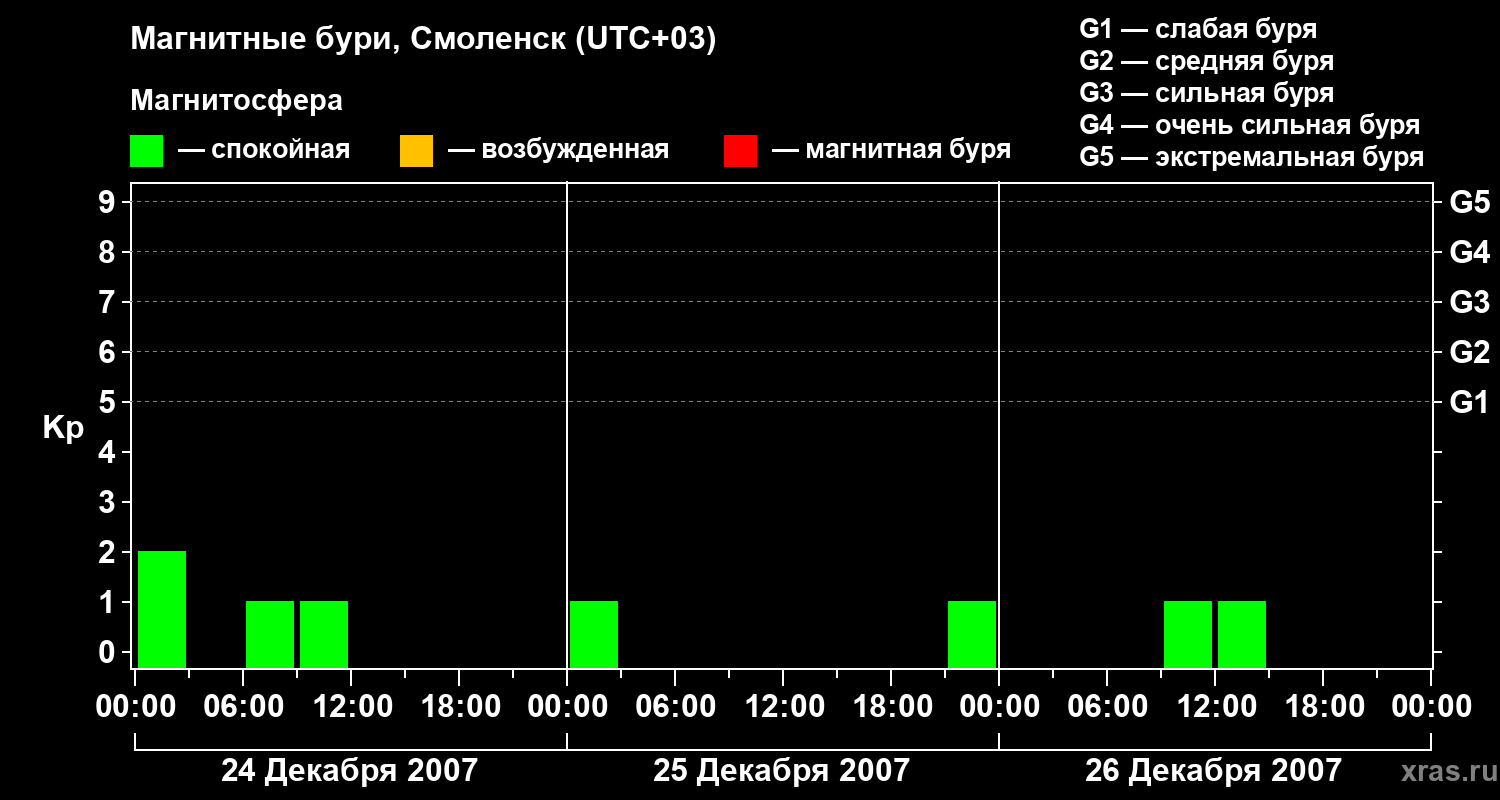This screenshot has height=800, width=1500.
Task: Click the Kp 1 bar starting at 12:00 on 26 December
Action: (x=1242, y=634)
